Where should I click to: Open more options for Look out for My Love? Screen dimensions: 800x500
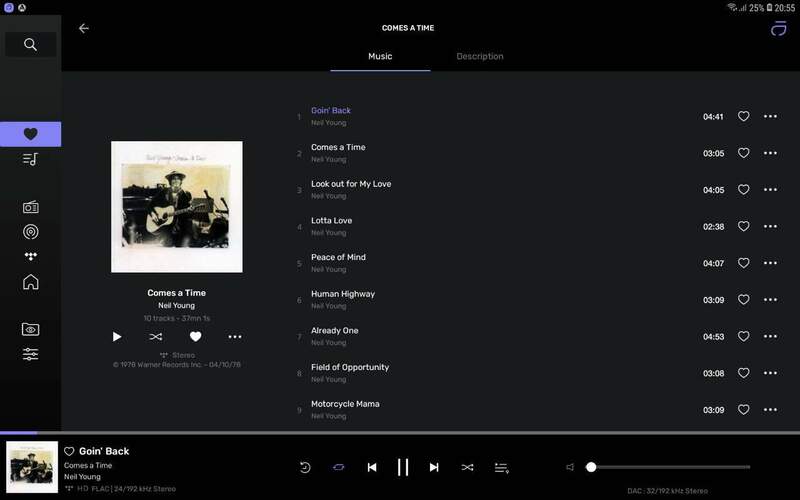(770, 190)
